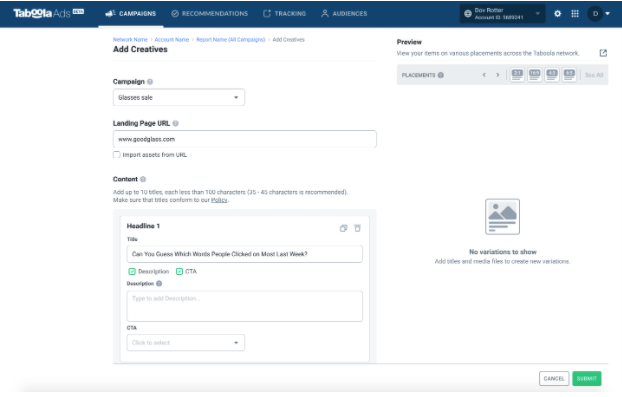Click the Cancel button

tap(554, 378)
